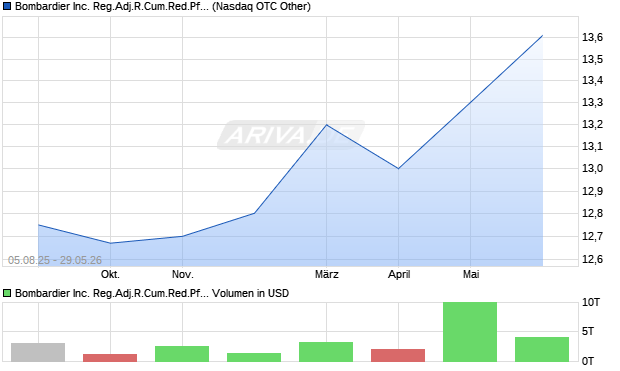Click the price line peak at März
The height and width of the screenshot is (371, 620).
(x=327, y=125)
